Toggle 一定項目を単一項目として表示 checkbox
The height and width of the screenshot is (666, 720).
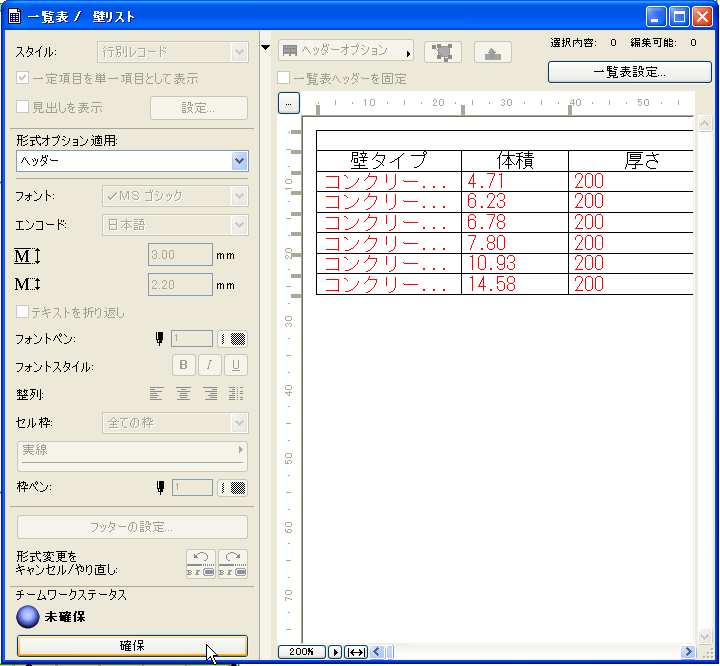point(22,78)
